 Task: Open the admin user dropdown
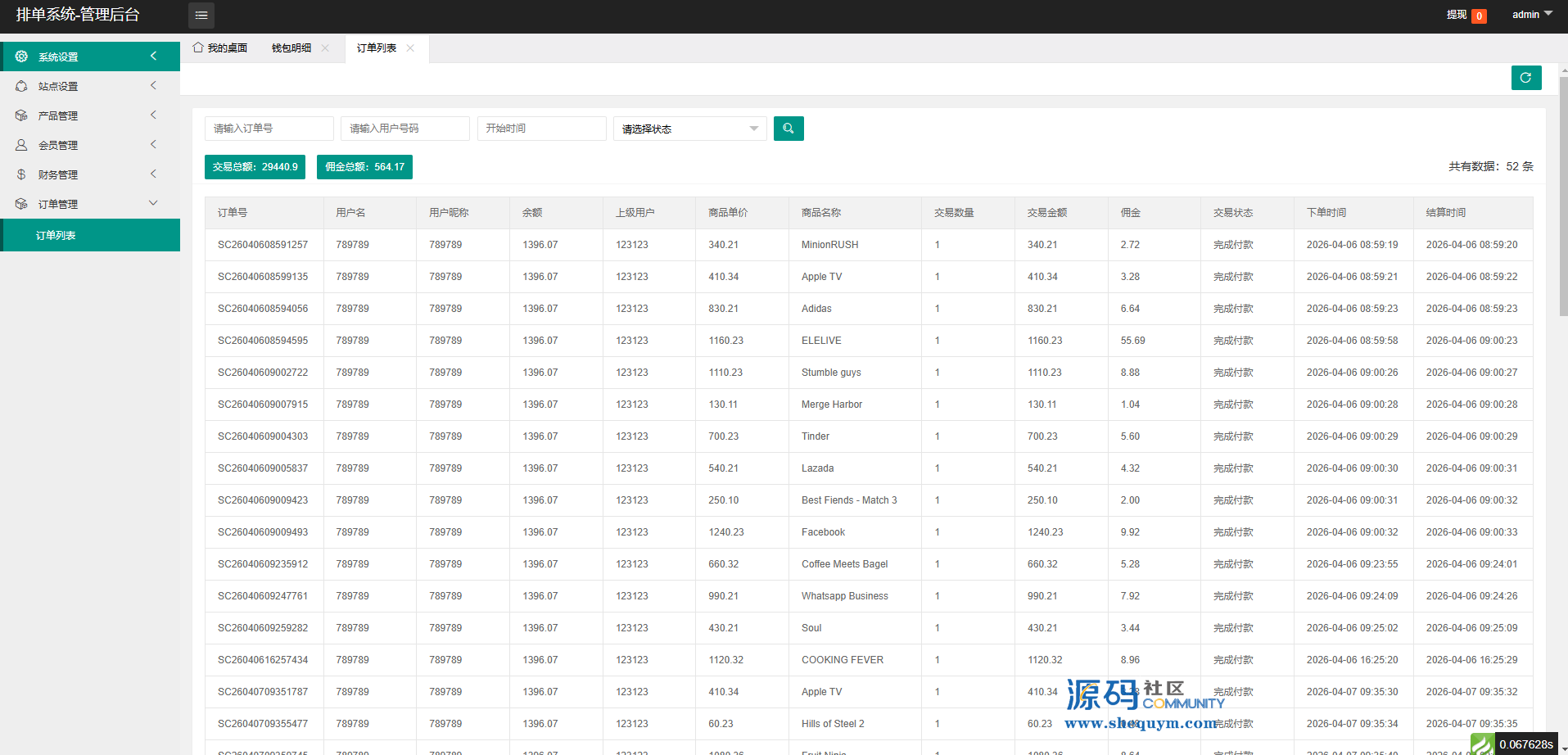(x=1531, y=15)
